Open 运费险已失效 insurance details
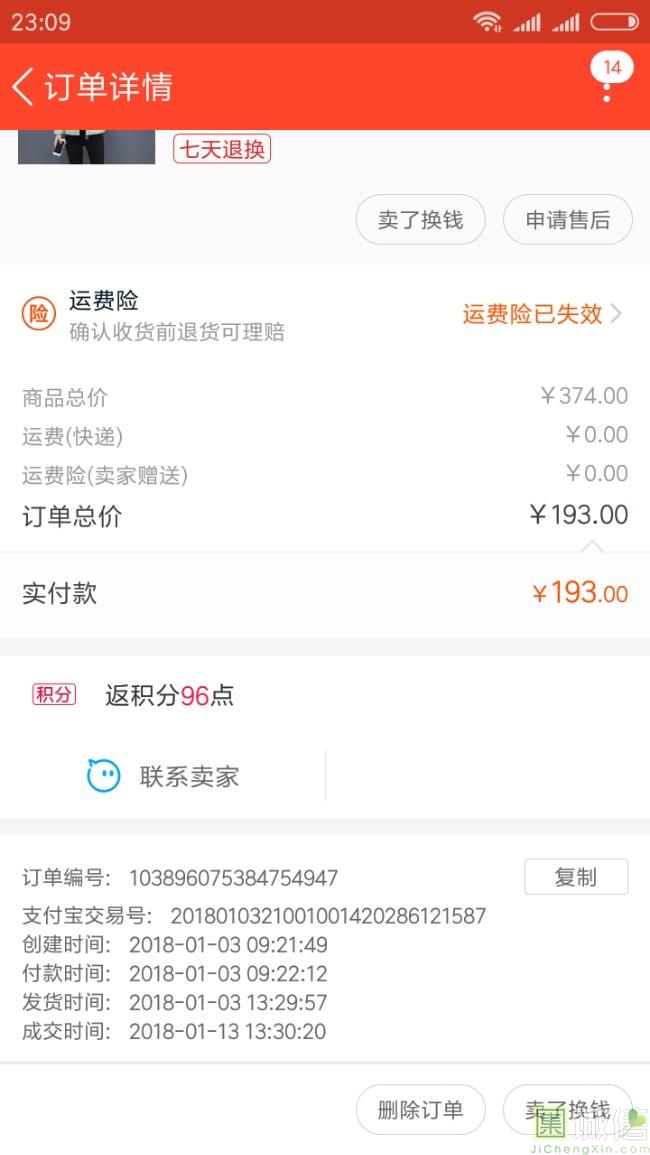This screenshot has width=650, height=1155. (532, 314)
